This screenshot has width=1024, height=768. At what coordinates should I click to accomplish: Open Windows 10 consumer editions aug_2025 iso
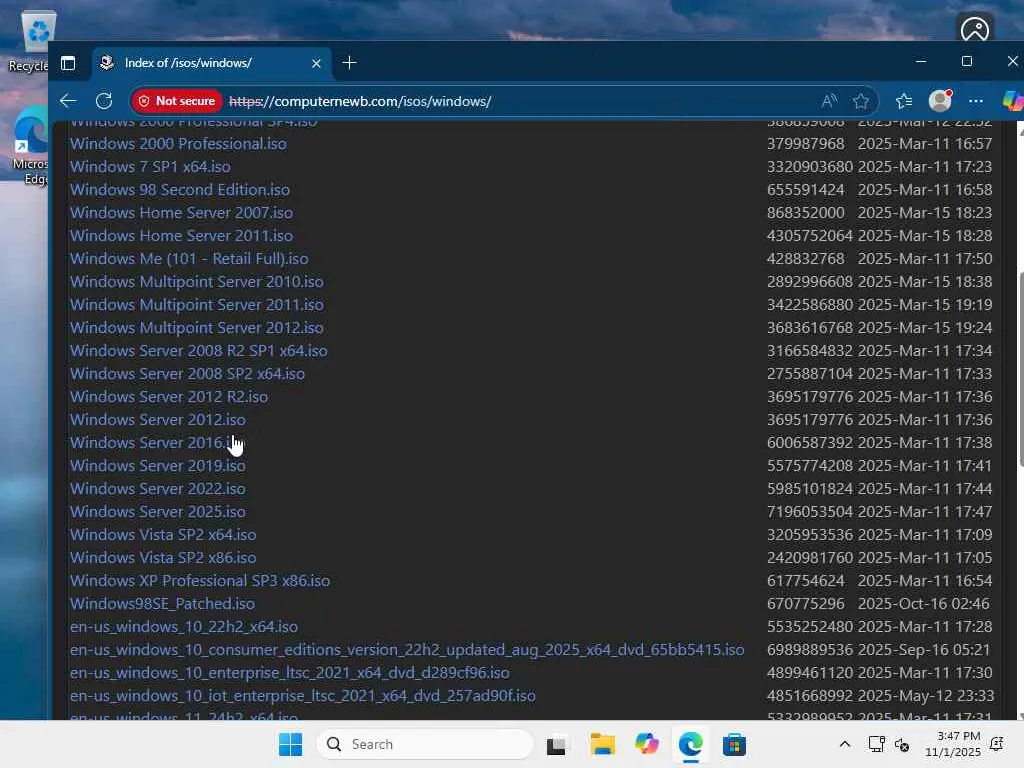point(407,650)
